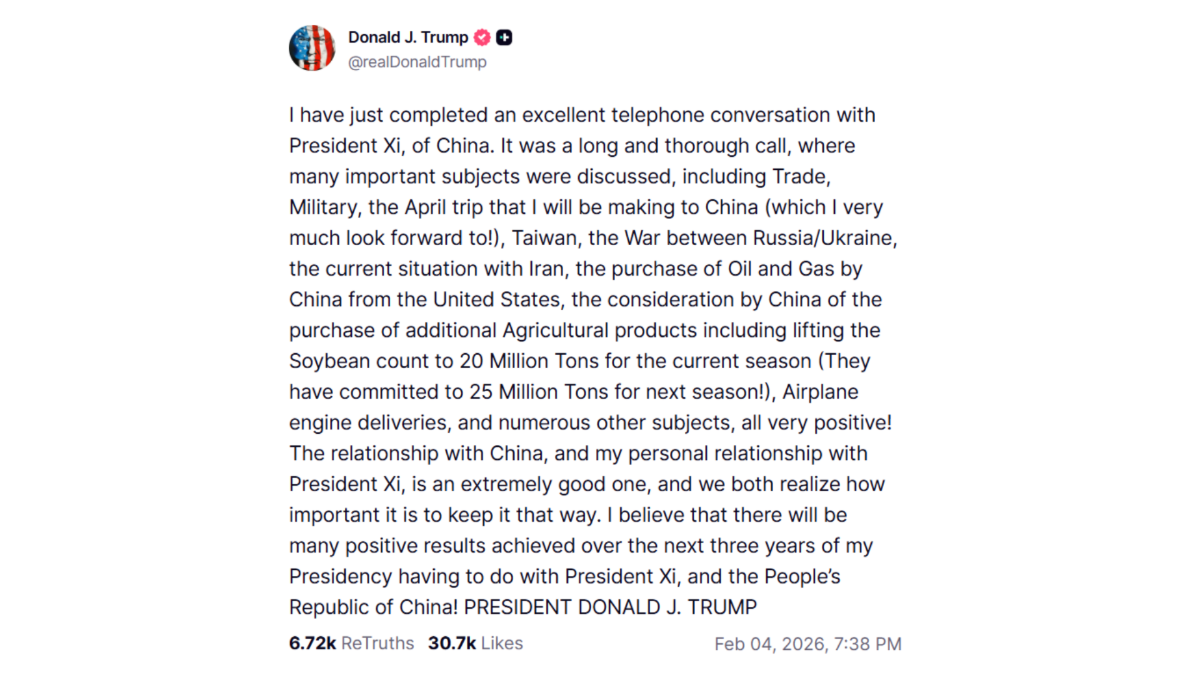Open the Feb 04, 2026 timestamp link
The width and height of the screenshot is (1199, 674).
(x=807, y=644)
